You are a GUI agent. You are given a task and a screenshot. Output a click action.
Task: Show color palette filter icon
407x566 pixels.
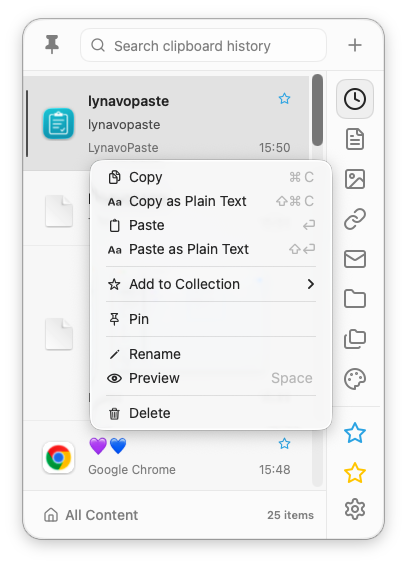coord(355,379)
